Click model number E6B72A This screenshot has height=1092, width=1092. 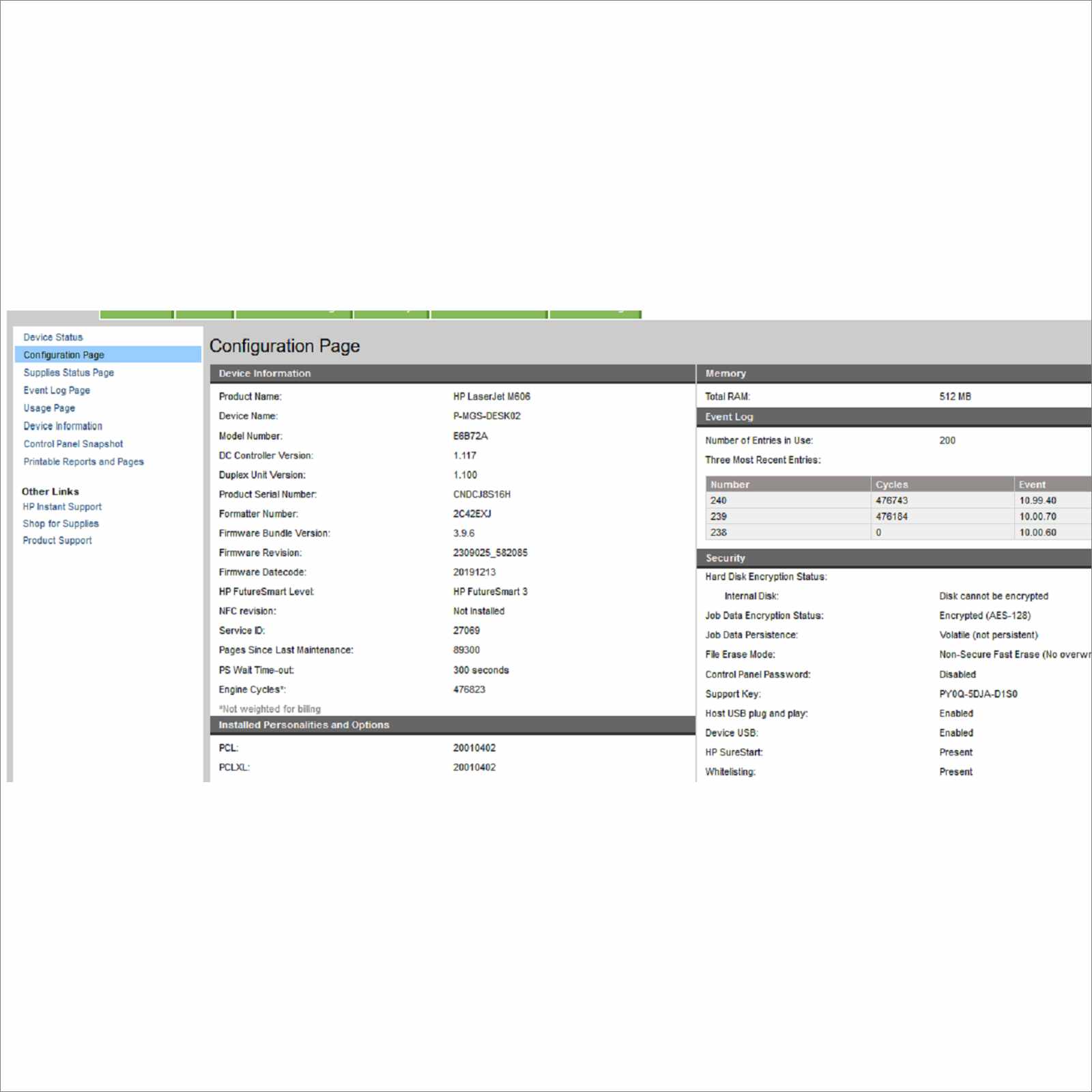coord(470,435)
